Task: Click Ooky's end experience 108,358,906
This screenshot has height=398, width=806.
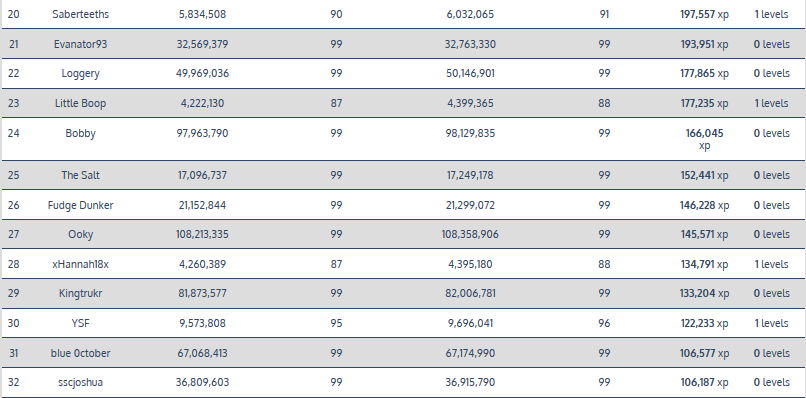Action: click(470, 234)
